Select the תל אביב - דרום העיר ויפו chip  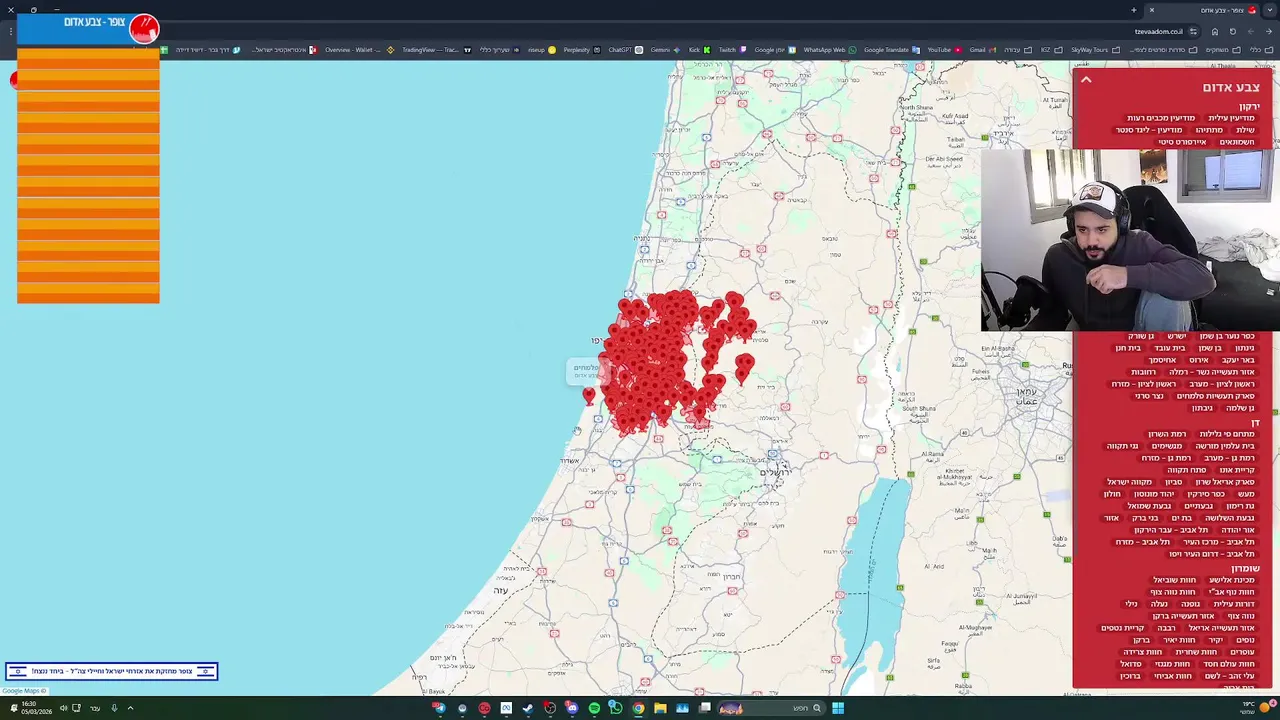pyautogui.click(x=1211, y=554)
